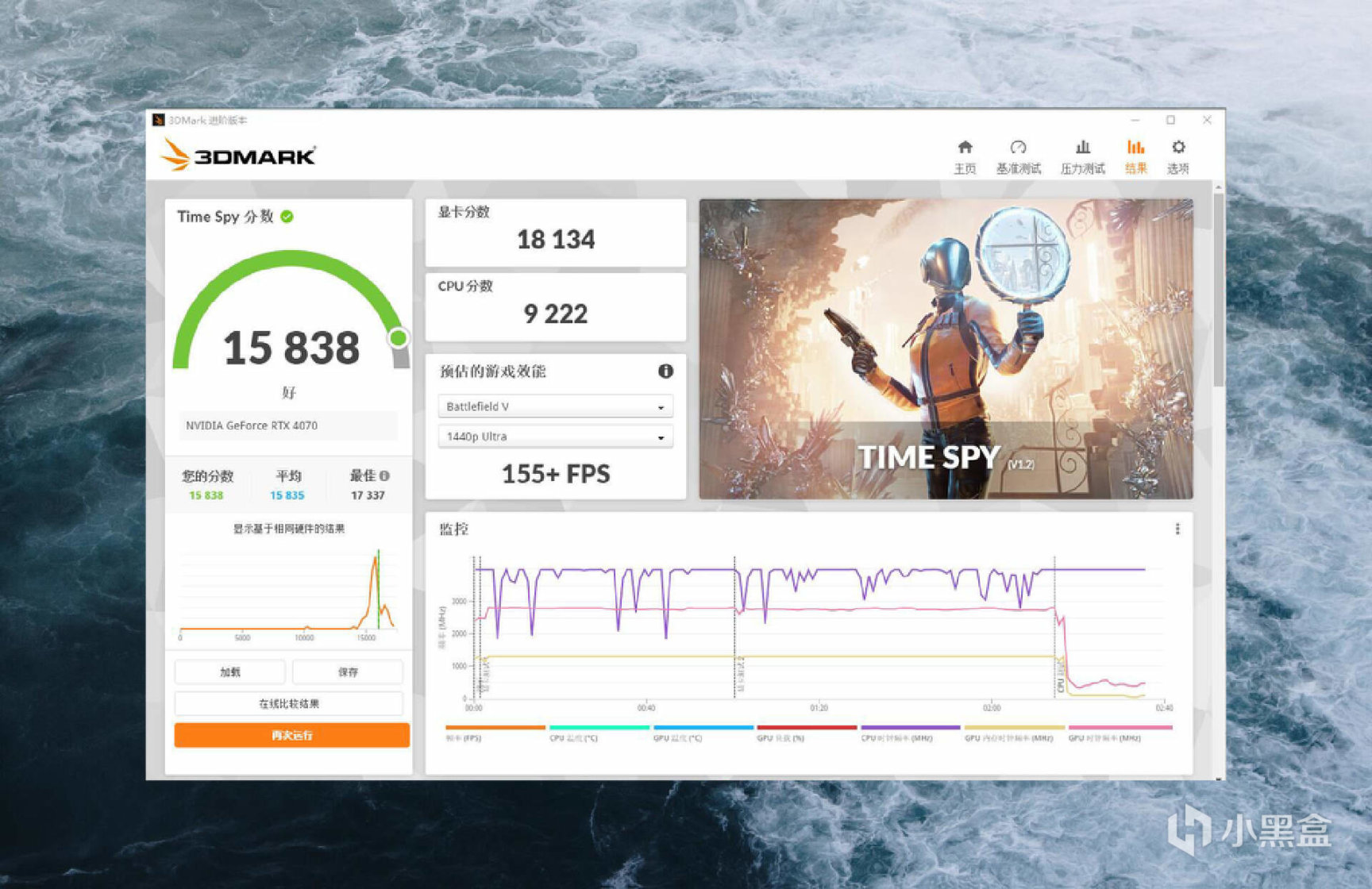Open the 1440p Ultra resolution dropdown
Image resolution: width=1372 pixels, height=889 pixels.
pos(555,437)
